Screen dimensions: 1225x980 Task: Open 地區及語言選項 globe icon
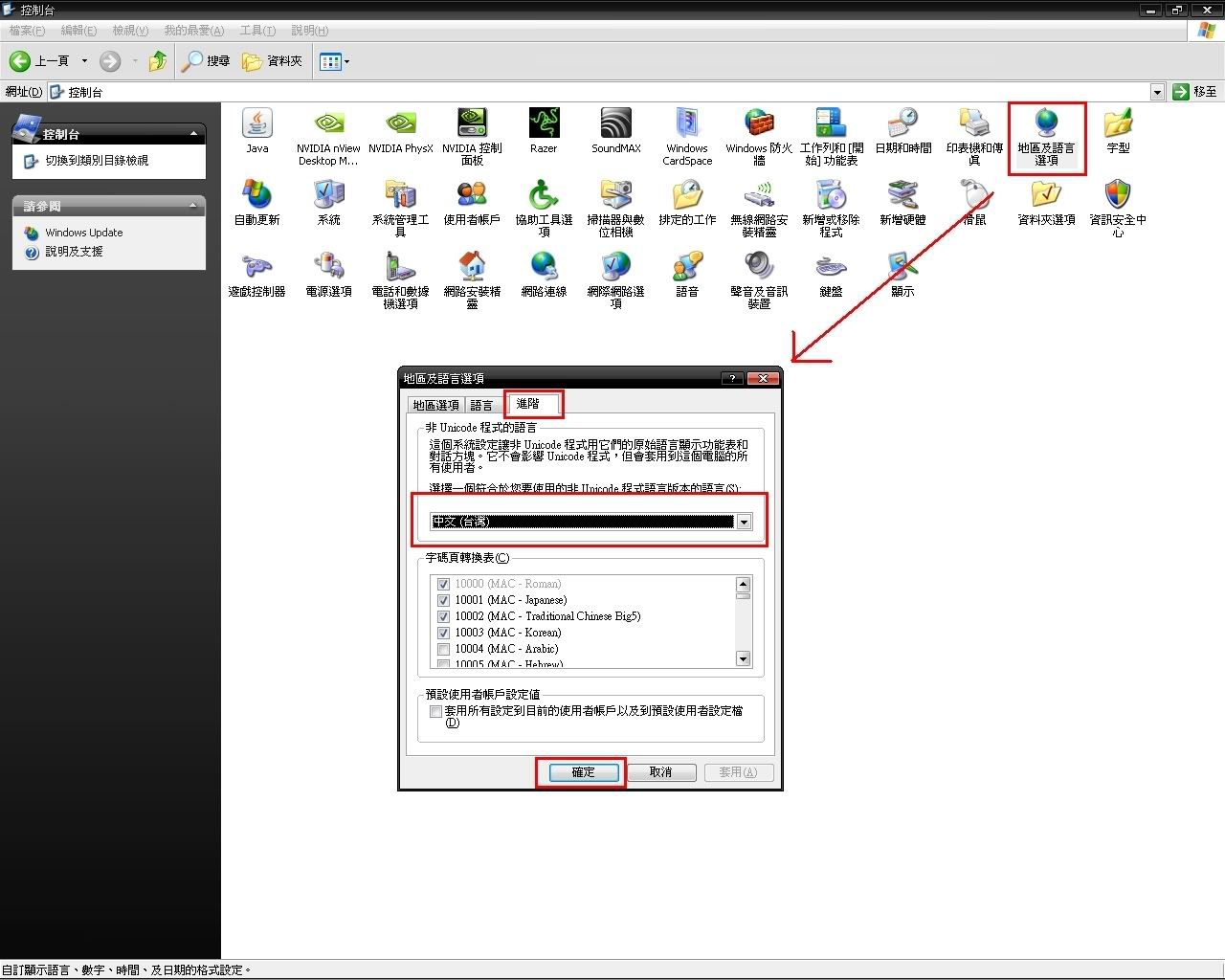point(1046,124)
